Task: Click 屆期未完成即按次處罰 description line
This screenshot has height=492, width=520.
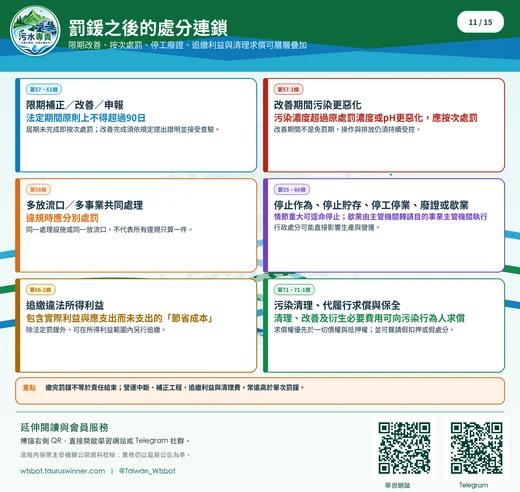Action: 123,129
